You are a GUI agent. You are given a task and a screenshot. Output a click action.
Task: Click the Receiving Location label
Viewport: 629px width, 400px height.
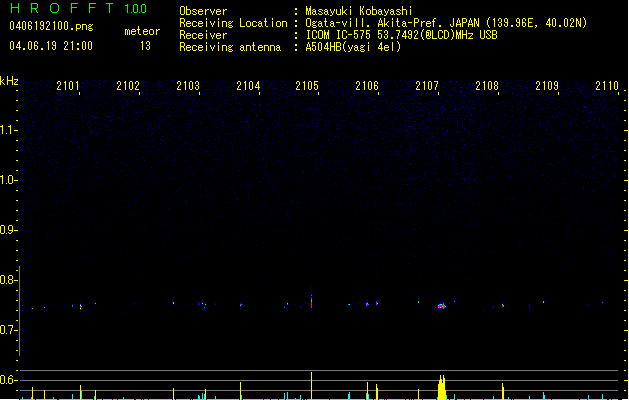point(233,23)
